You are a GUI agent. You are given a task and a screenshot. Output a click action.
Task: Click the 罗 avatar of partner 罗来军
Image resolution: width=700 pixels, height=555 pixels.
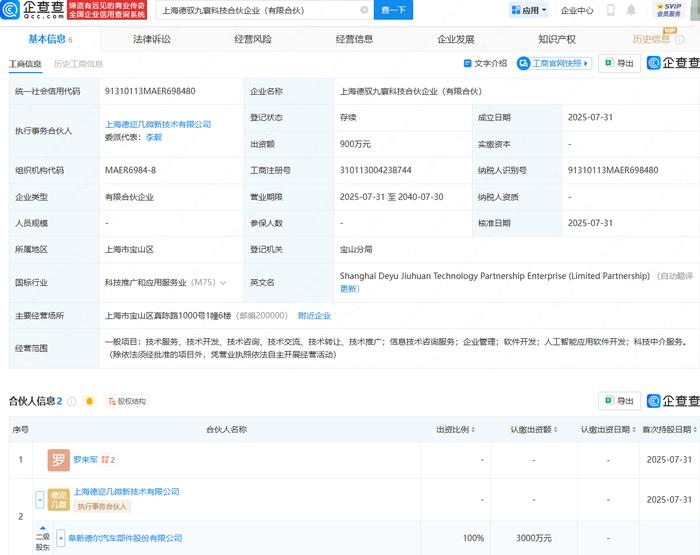pyautogui.click(x=58, y=460)
